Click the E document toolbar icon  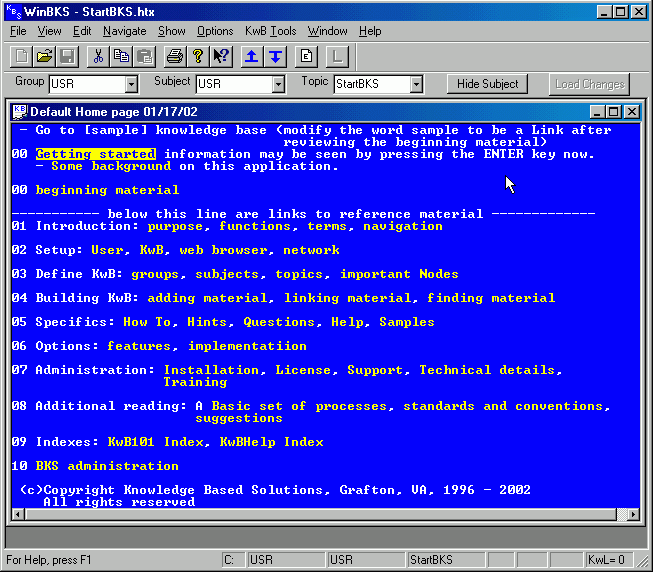tap(306, 56)
